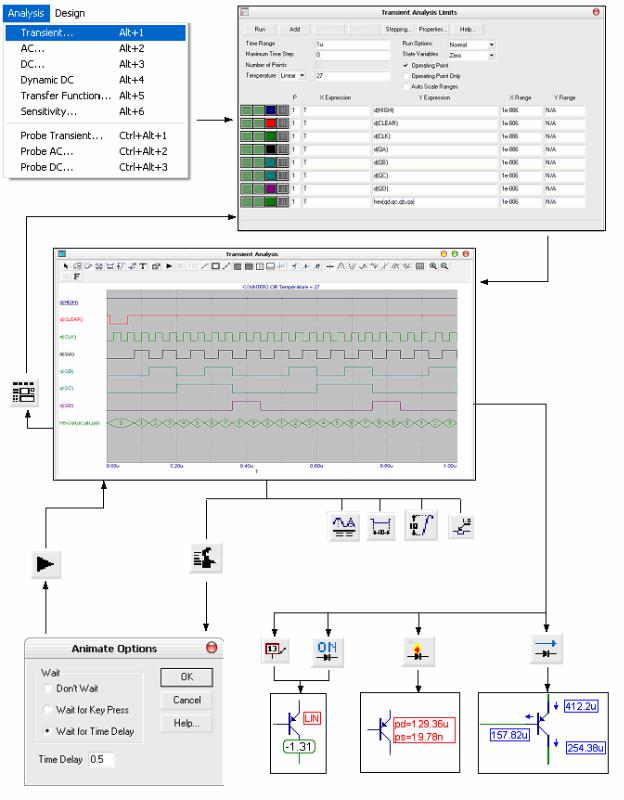Click the F icon in second toolbar row
This screenshot has height=800, width=624.
[77, 277]
